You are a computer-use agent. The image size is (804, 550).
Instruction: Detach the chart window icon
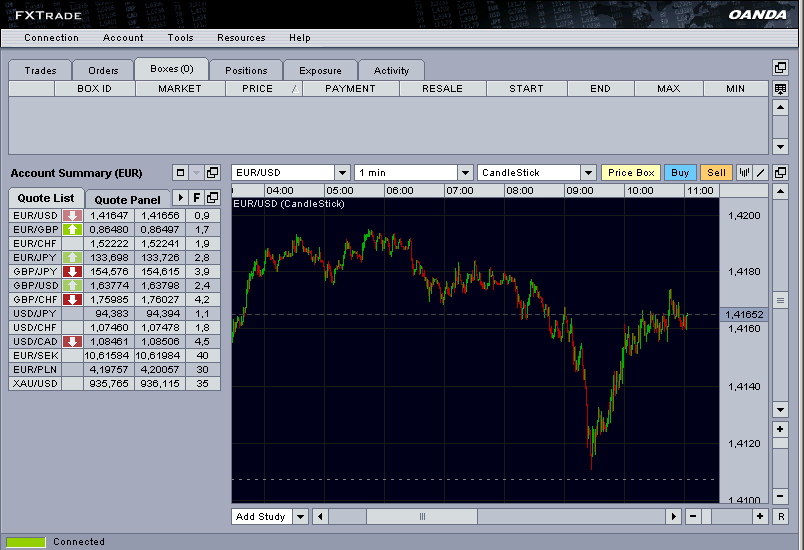point(780,173)
